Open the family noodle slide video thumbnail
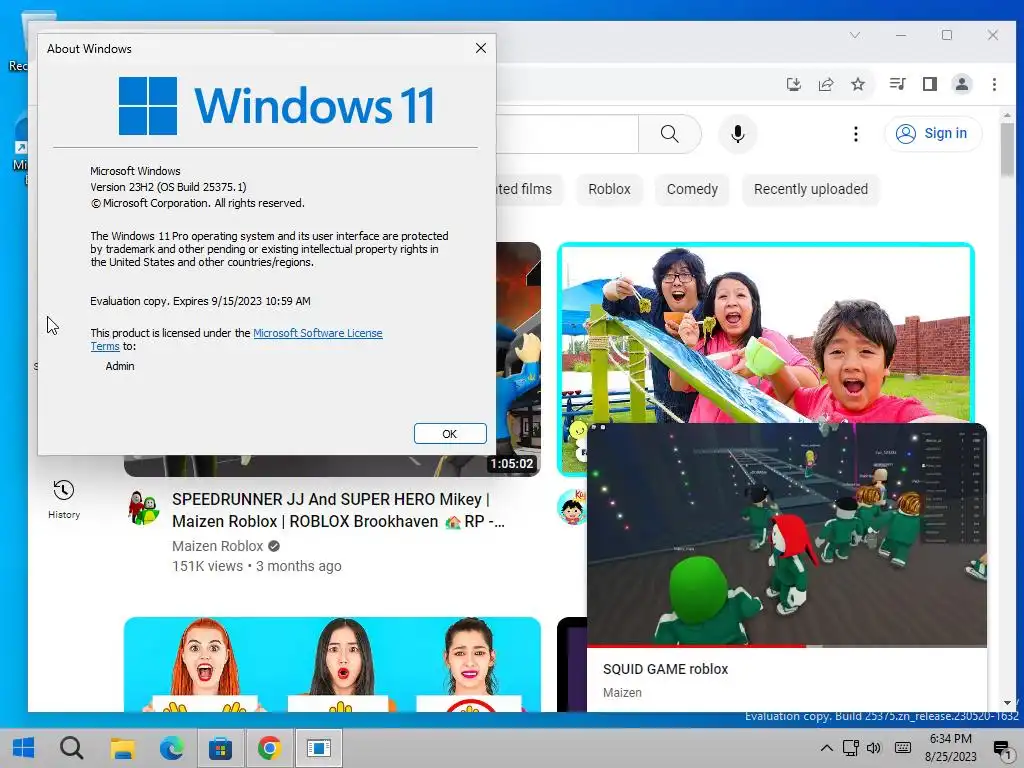This screenshot has width=1024, height=768. click(x=765, y=333)
